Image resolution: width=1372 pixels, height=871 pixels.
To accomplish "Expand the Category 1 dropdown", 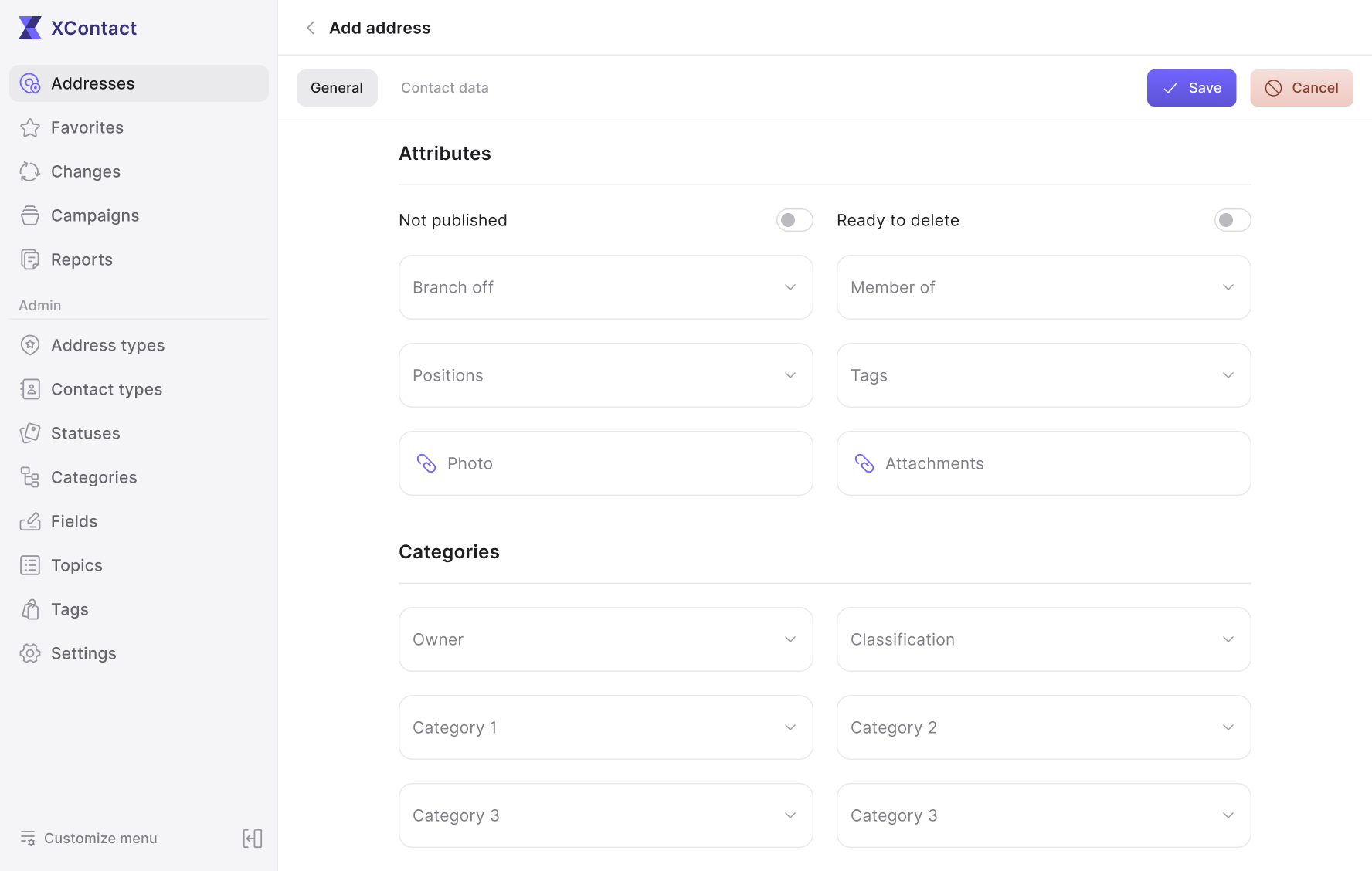I will (x=606, y=727).
